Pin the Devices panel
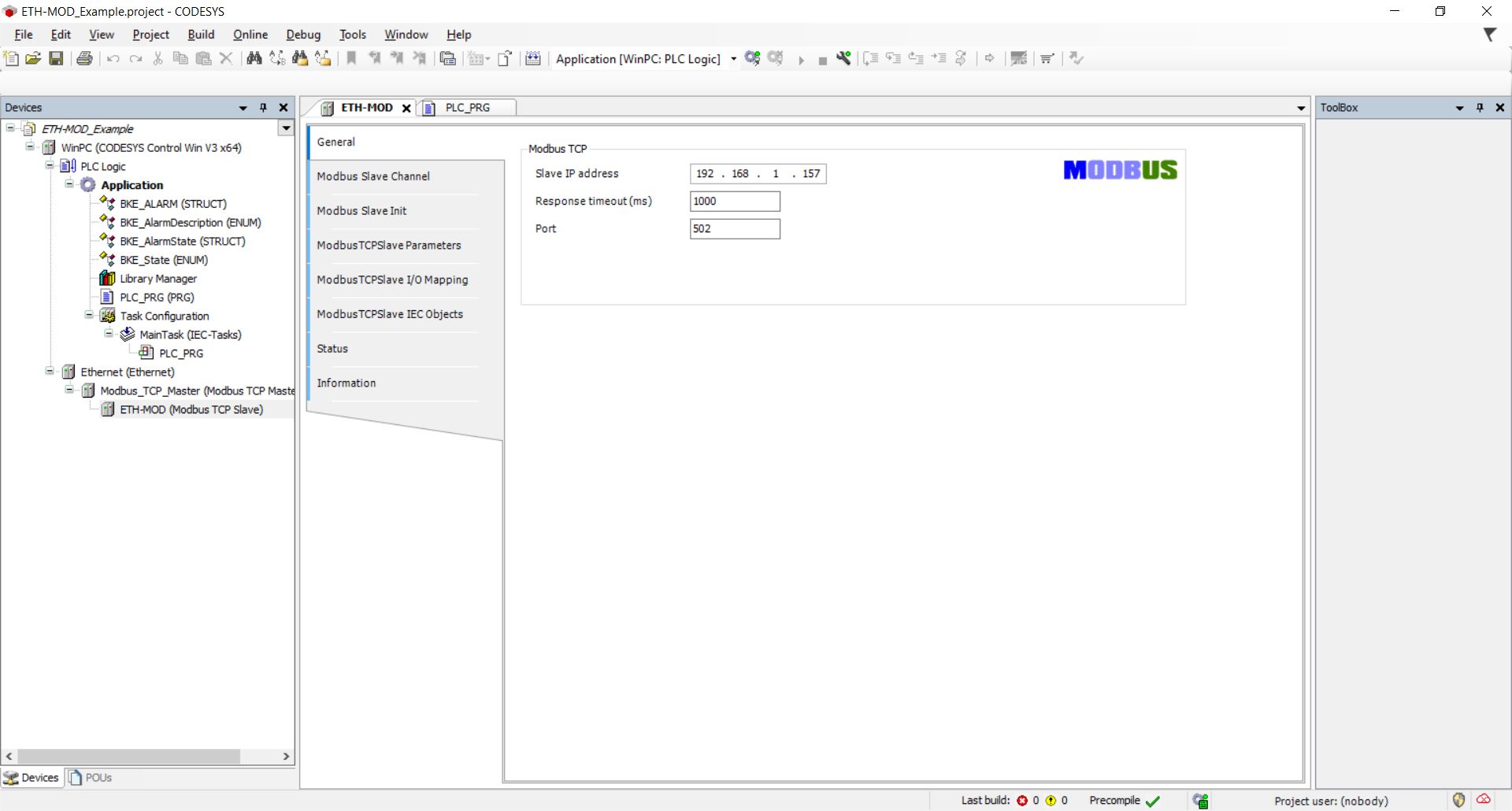The height and width of the screenshot is (811, 1512). point(263,108)
